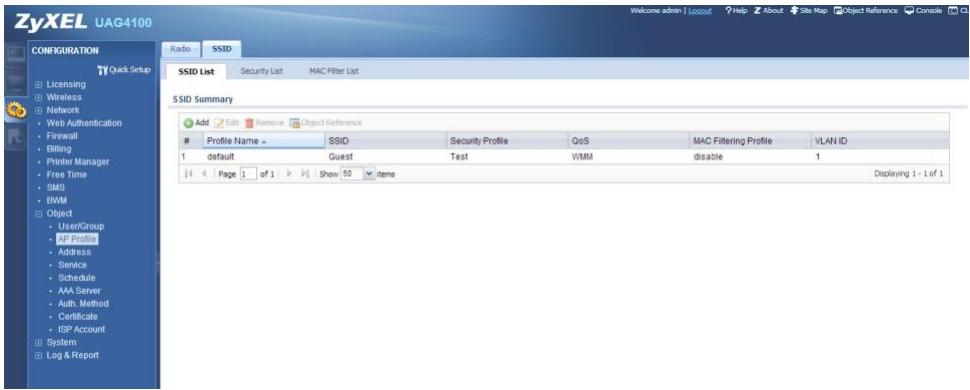Expand the Wireless tree node
This screenshot has height=390, width=970.
(x=38, y=98)
